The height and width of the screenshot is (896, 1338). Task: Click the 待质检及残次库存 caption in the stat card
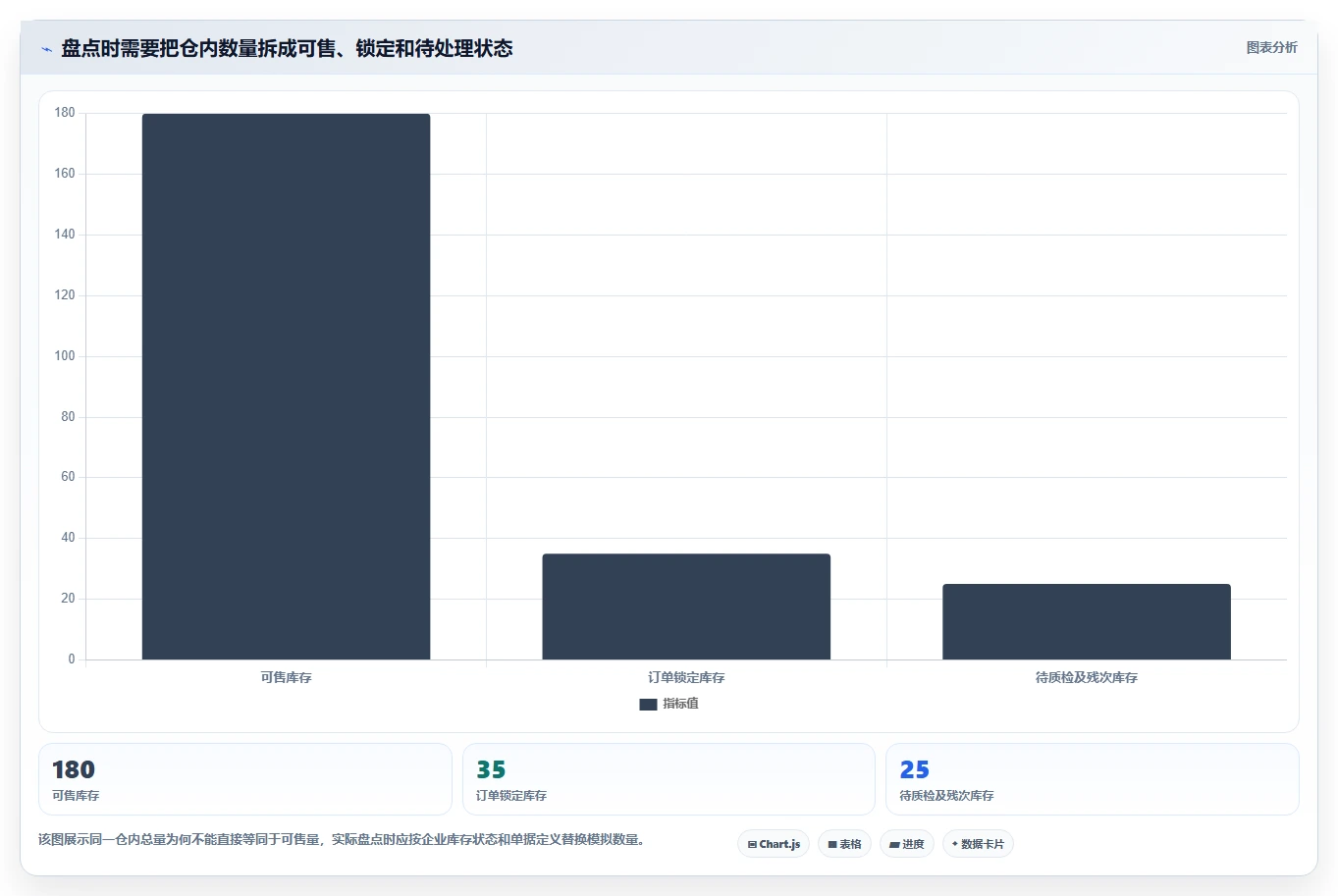[946, 796]
